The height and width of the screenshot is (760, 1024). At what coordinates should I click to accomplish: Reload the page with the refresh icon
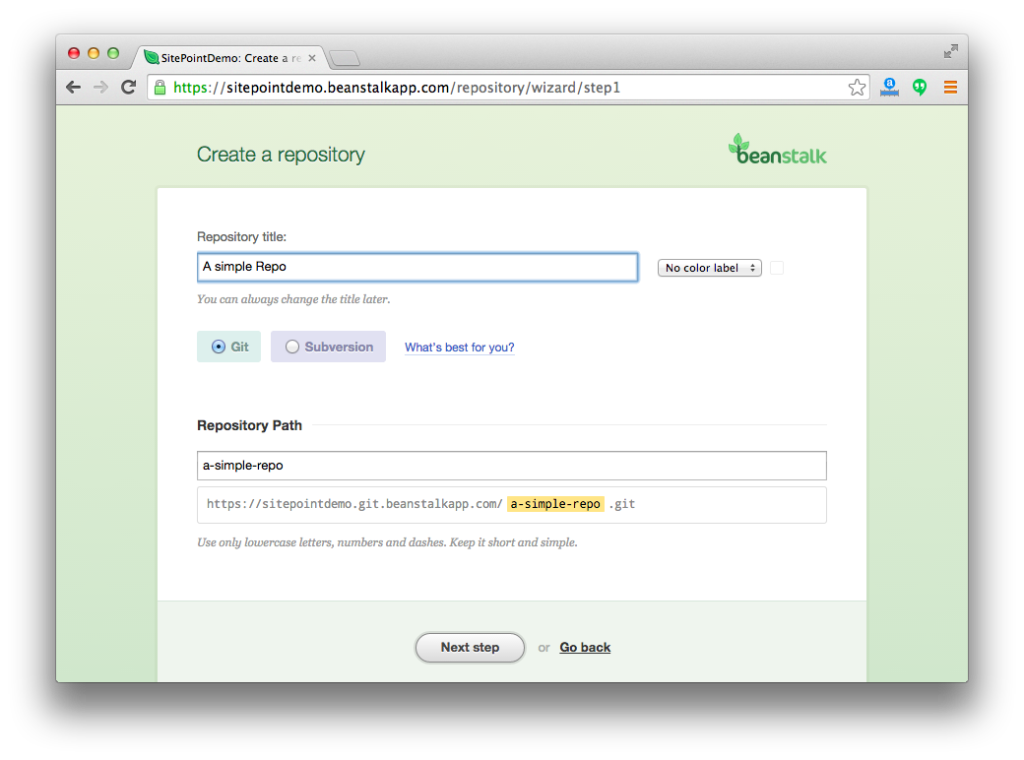click(x=129, y=87)
